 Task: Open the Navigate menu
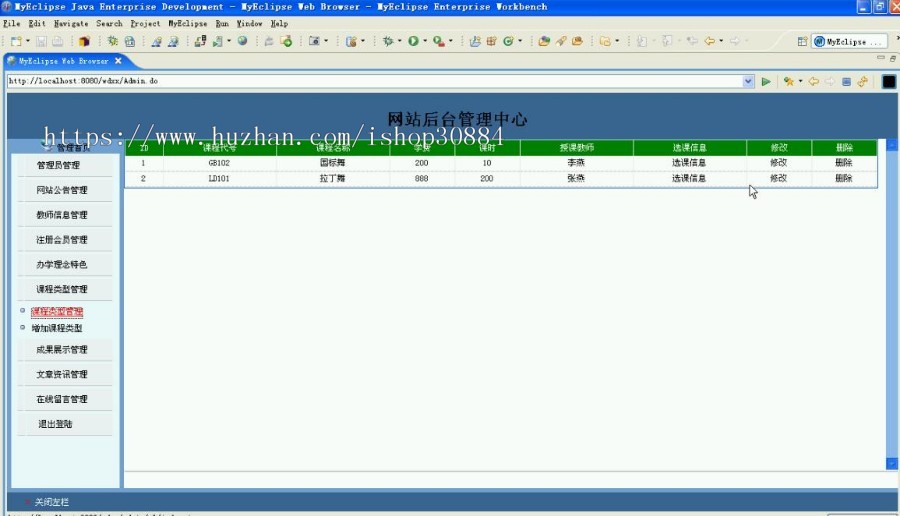(x=71, y=24)
